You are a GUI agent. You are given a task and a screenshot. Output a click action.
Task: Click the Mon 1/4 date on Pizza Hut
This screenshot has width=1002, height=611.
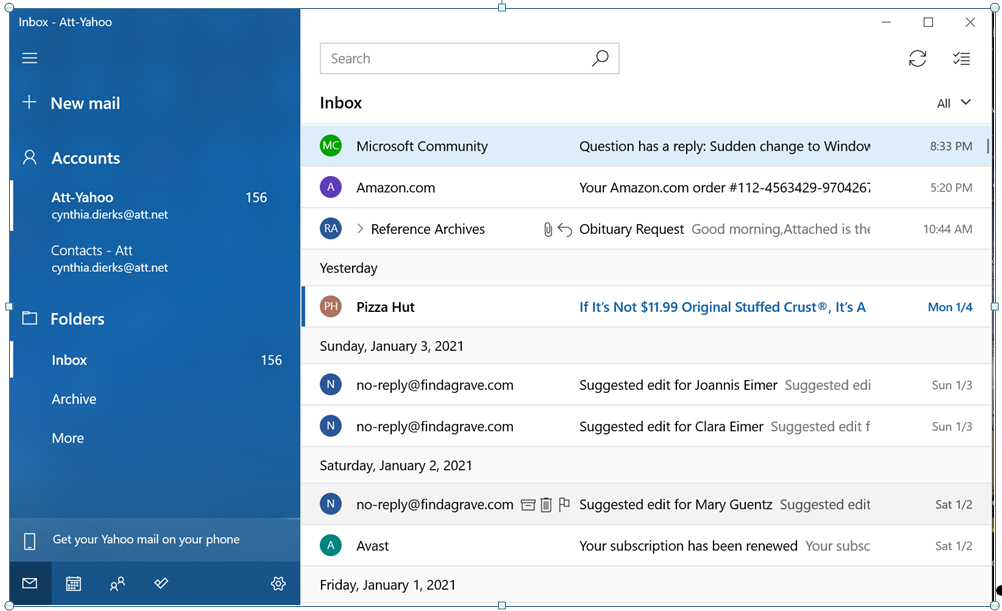(950, 307)
